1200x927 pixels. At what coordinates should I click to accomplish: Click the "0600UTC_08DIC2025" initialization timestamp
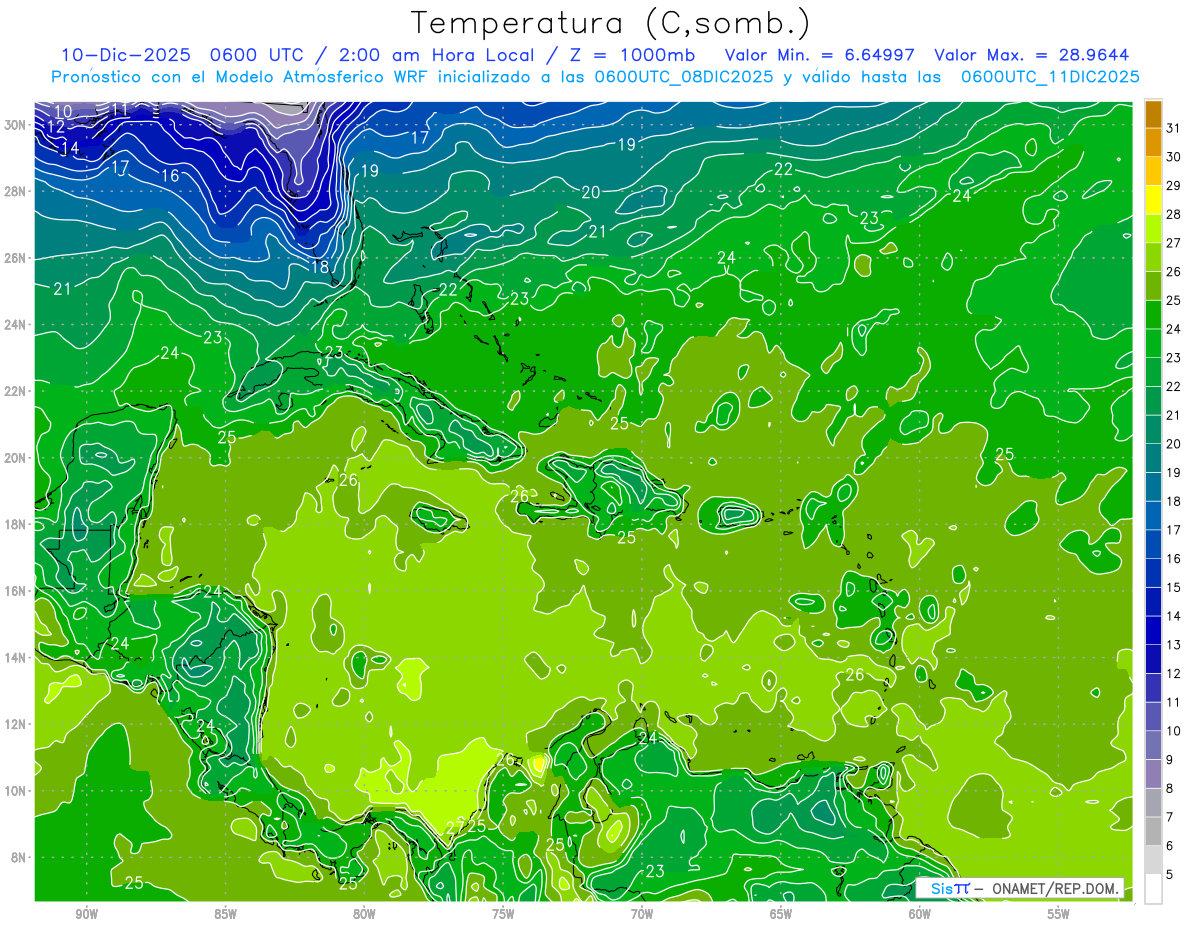[x=684, y=77]
